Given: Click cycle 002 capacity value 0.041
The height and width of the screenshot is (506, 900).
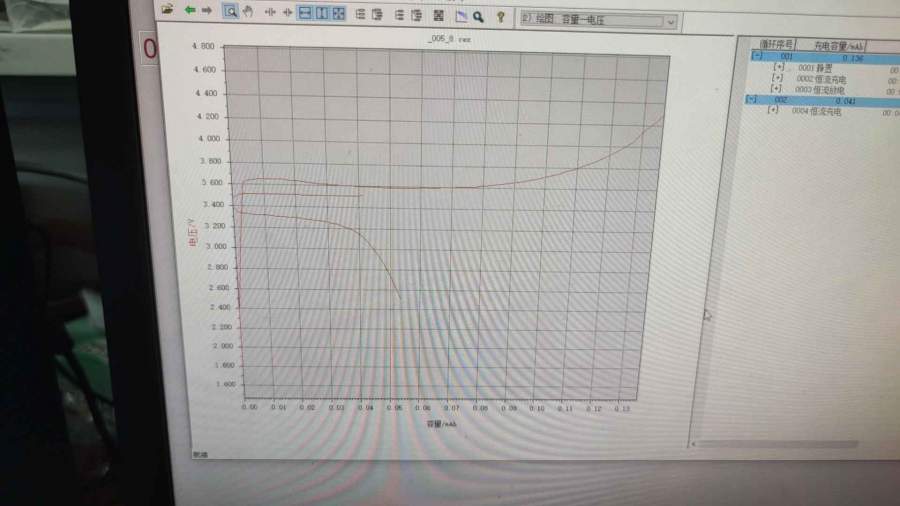Looking at the screenshot, I should point(845,101).
